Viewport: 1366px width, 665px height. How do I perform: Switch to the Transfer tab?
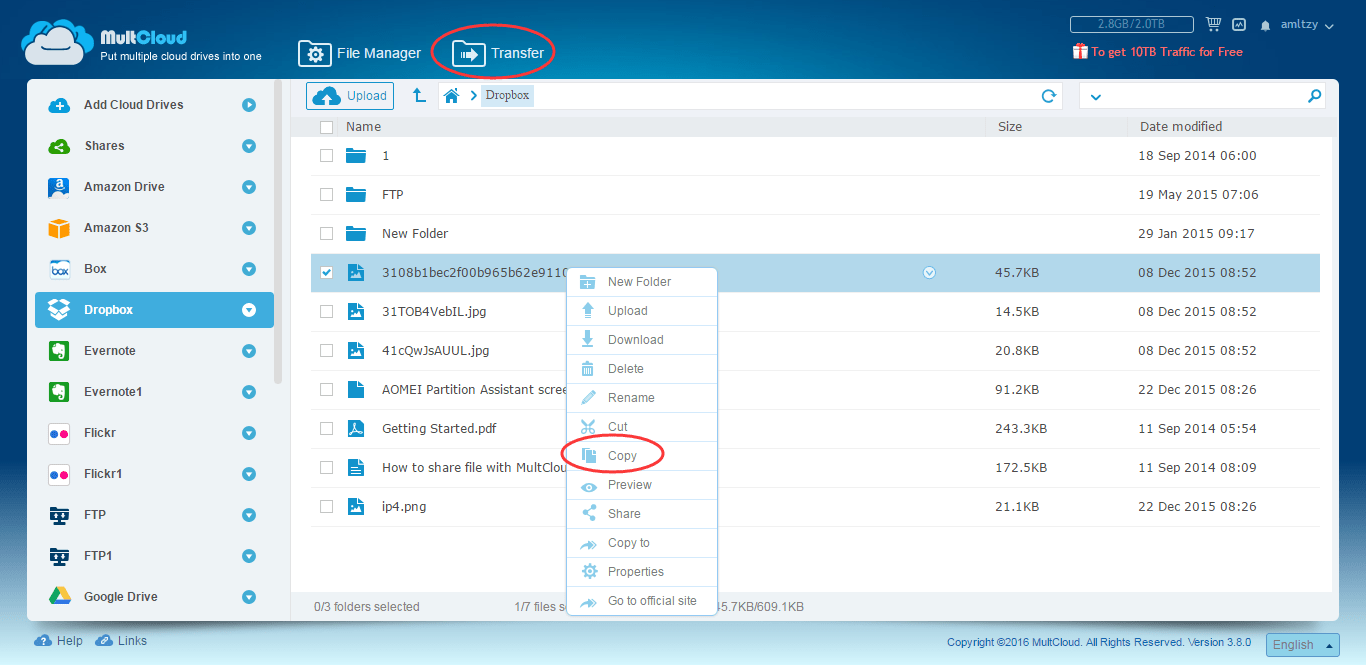point(493,52)
